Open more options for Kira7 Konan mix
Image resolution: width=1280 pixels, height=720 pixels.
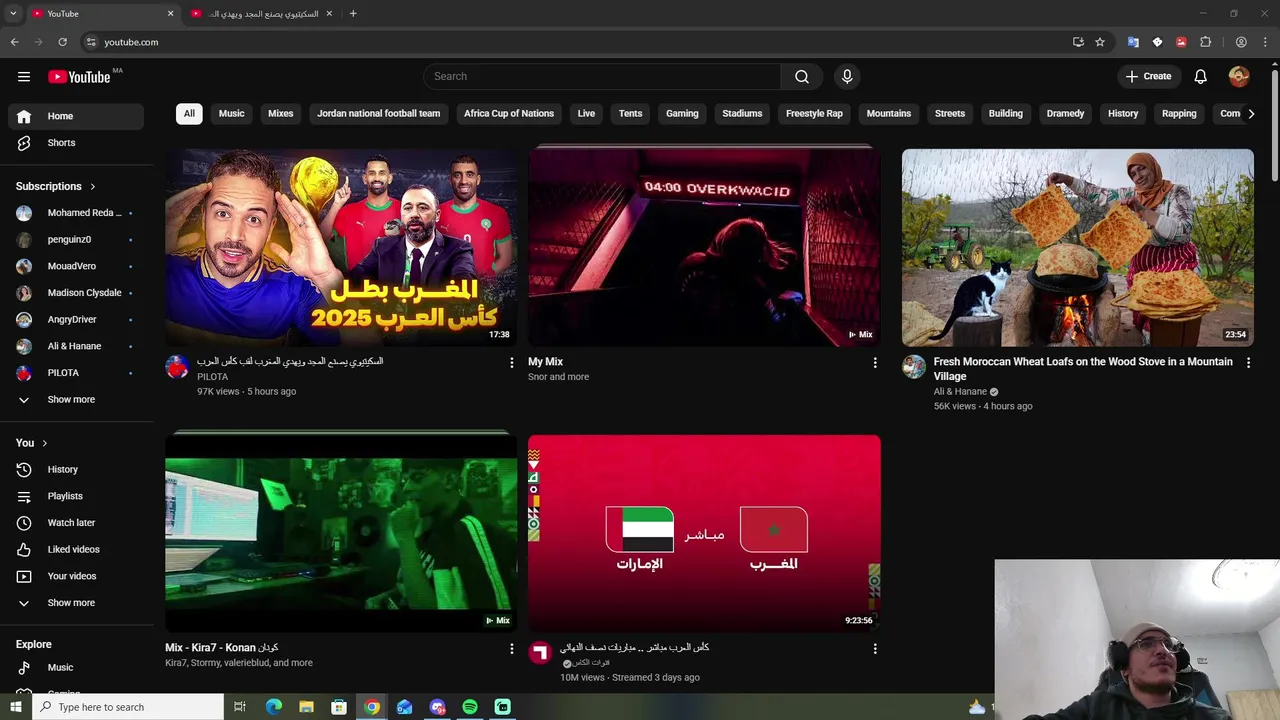coord(512,649)
